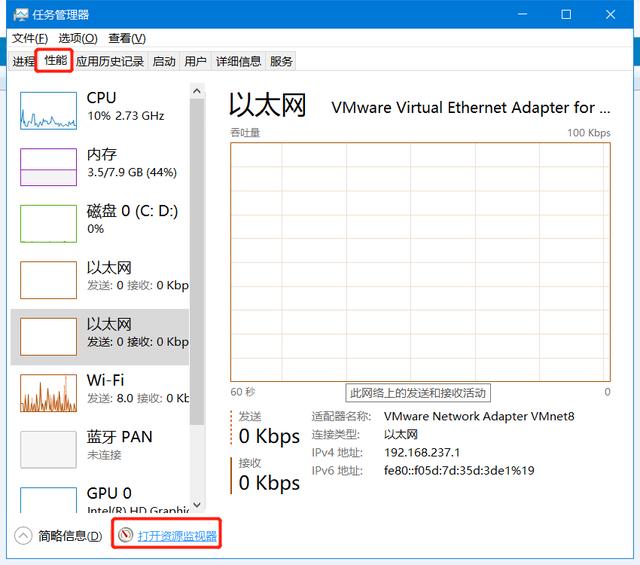Click the Task Manager title bar icon

pos(20,15)
